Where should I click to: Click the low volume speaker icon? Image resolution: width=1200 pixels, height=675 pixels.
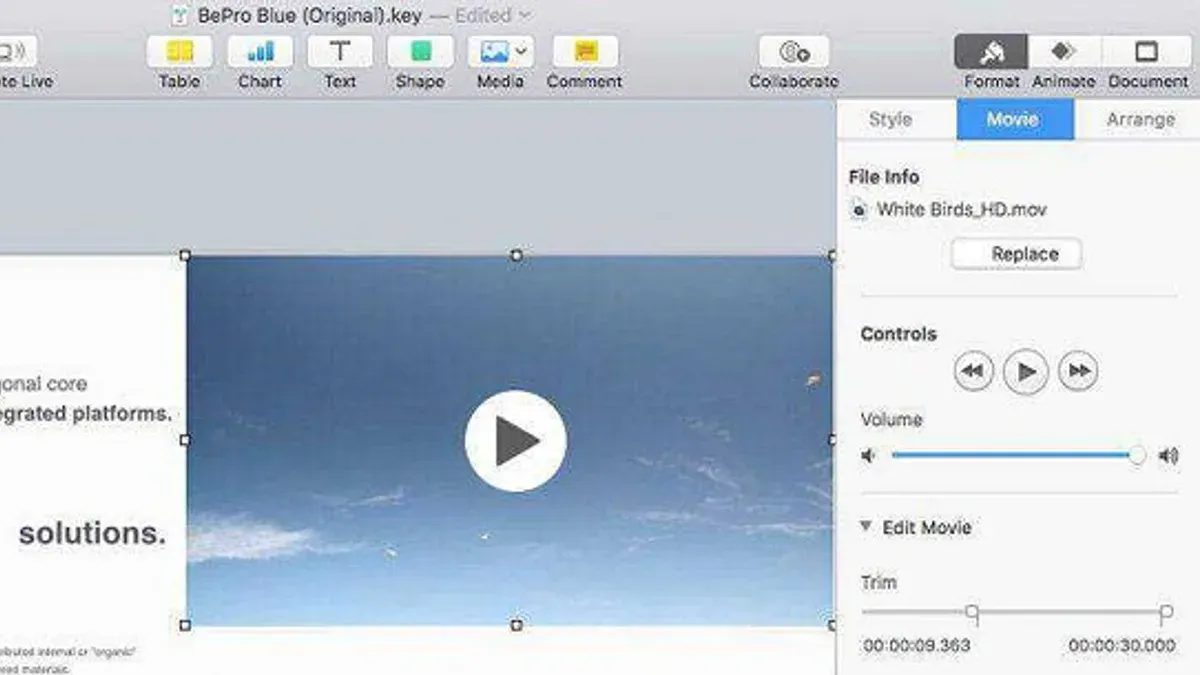tap(868, 456)
